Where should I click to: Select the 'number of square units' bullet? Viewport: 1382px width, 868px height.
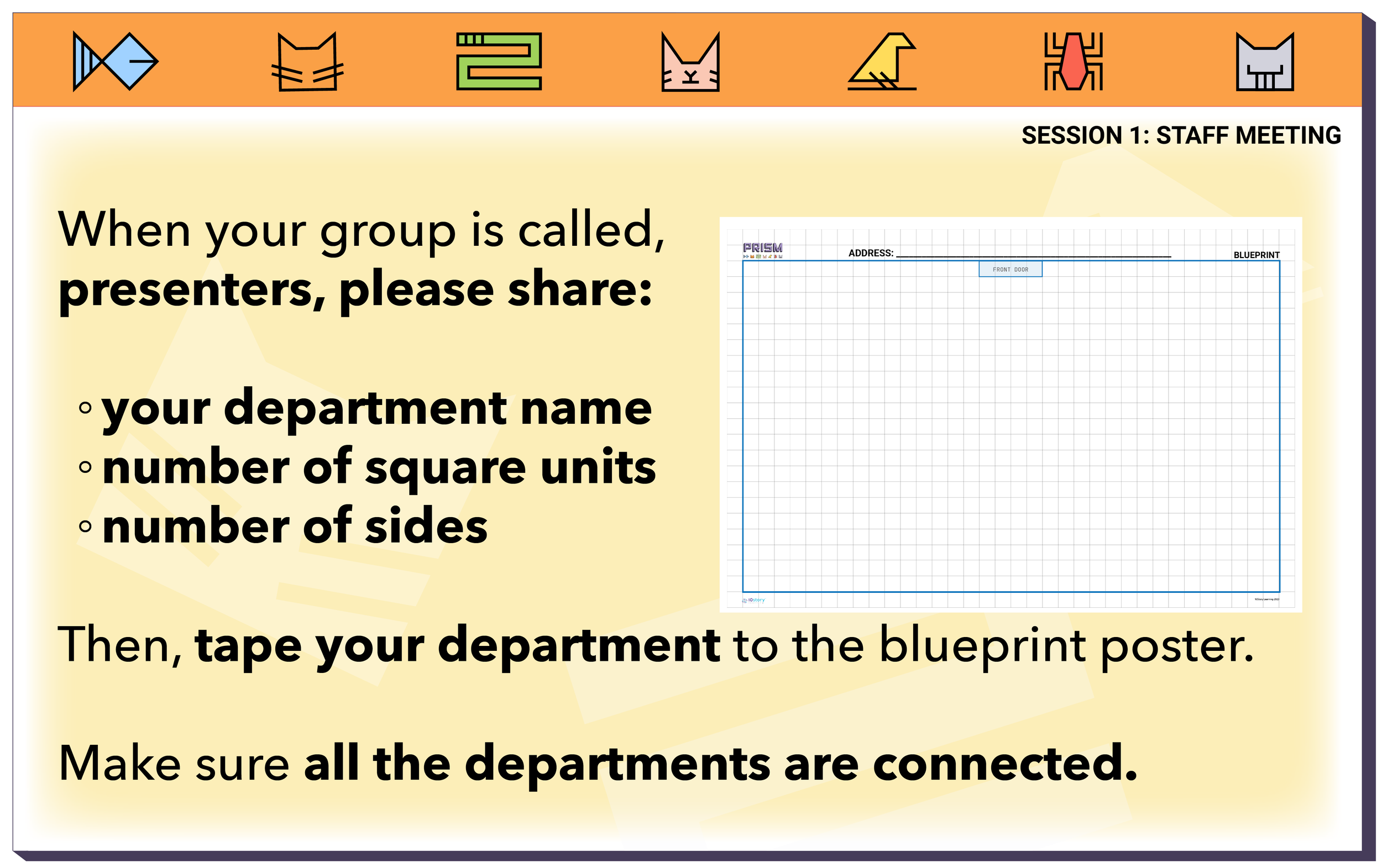[379, 467]
